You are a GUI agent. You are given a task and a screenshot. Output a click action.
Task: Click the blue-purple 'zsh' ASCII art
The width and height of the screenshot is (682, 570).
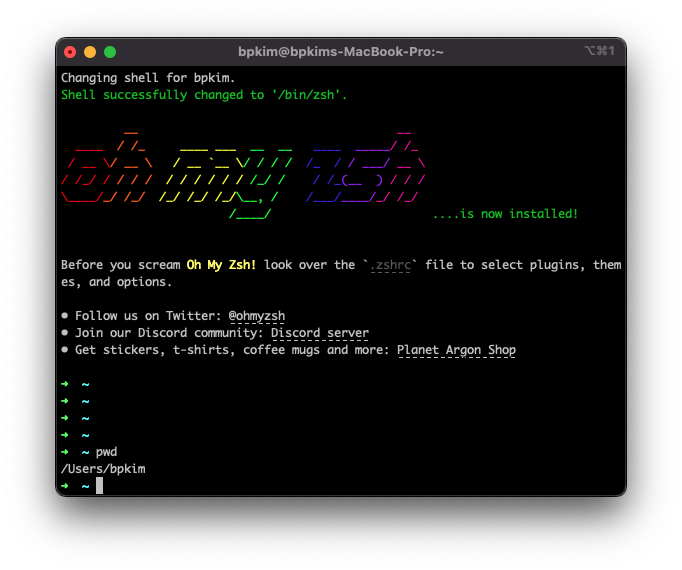pos(365,167)
